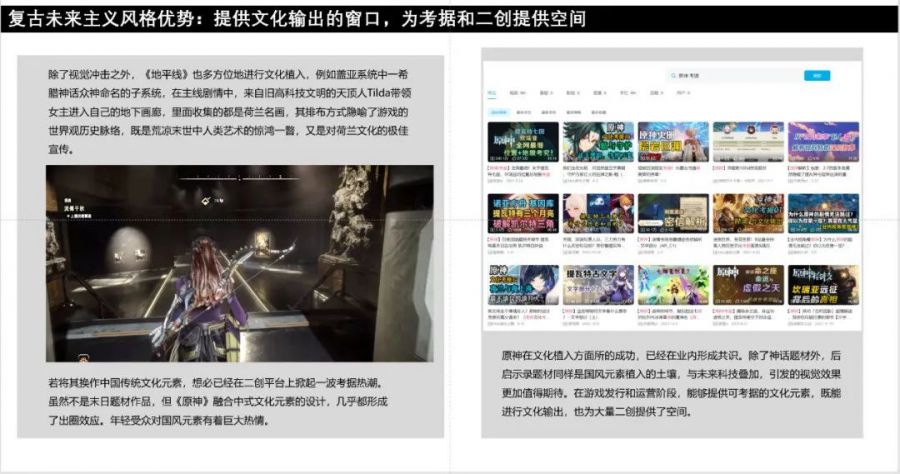
Task: Click the game screenshot of the underground gallery
Action: click(x=240, y=263)
